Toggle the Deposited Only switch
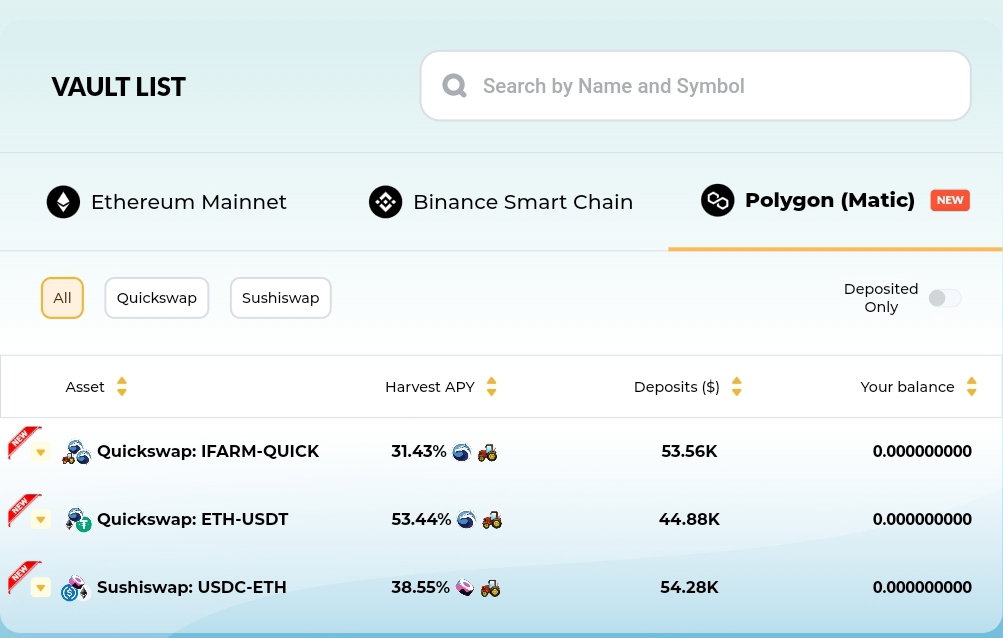The image size is (1003, 638). [x=945, y=298]
